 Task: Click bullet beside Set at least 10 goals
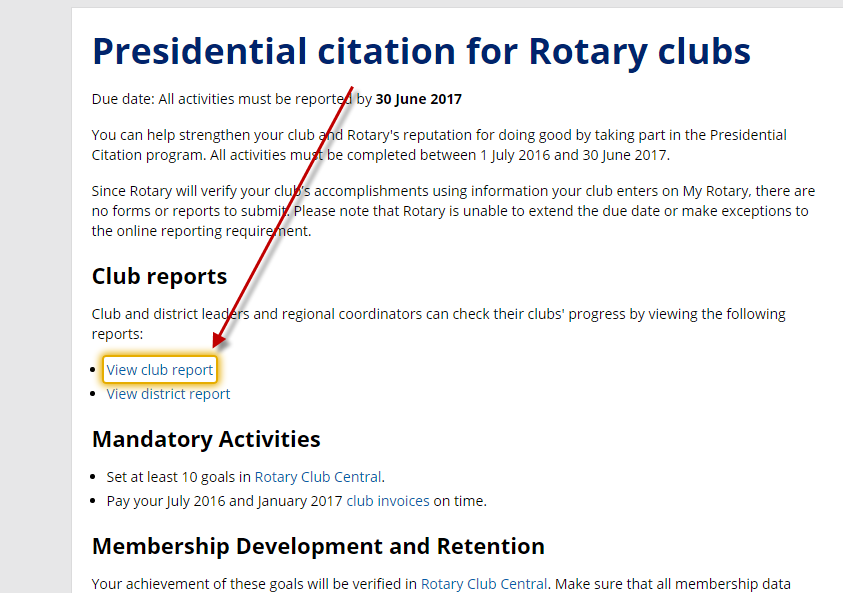[96, 478]
